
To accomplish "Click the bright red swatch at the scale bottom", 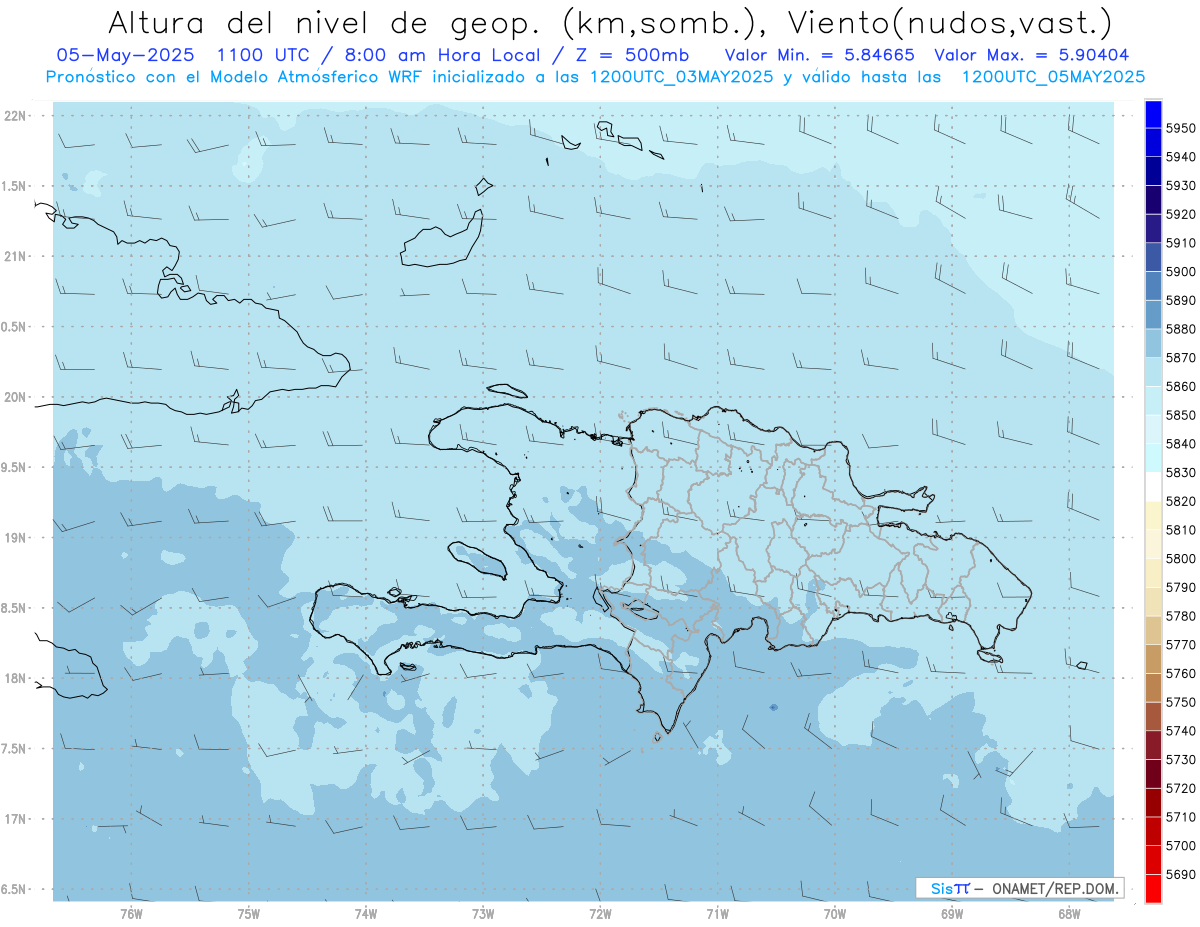I will [x=1153, y=889].
